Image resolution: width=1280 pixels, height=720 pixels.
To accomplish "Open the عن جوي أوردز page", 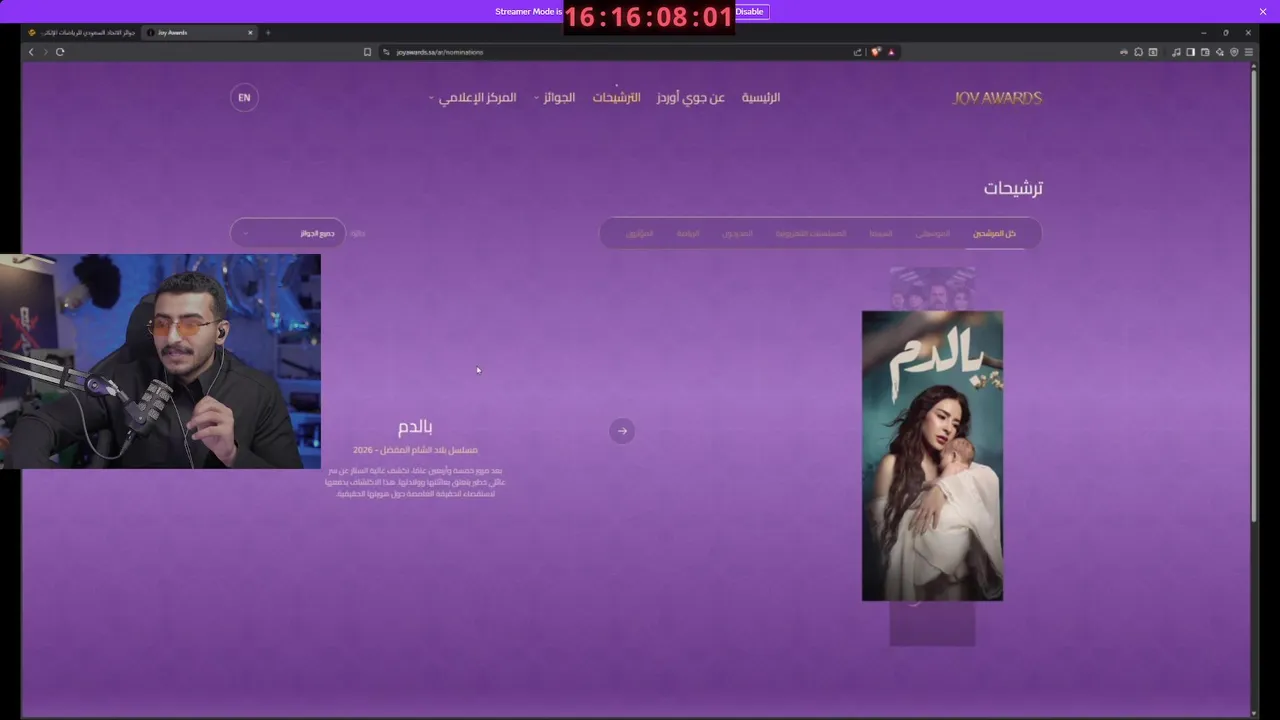I will click(x=690, y=98).
